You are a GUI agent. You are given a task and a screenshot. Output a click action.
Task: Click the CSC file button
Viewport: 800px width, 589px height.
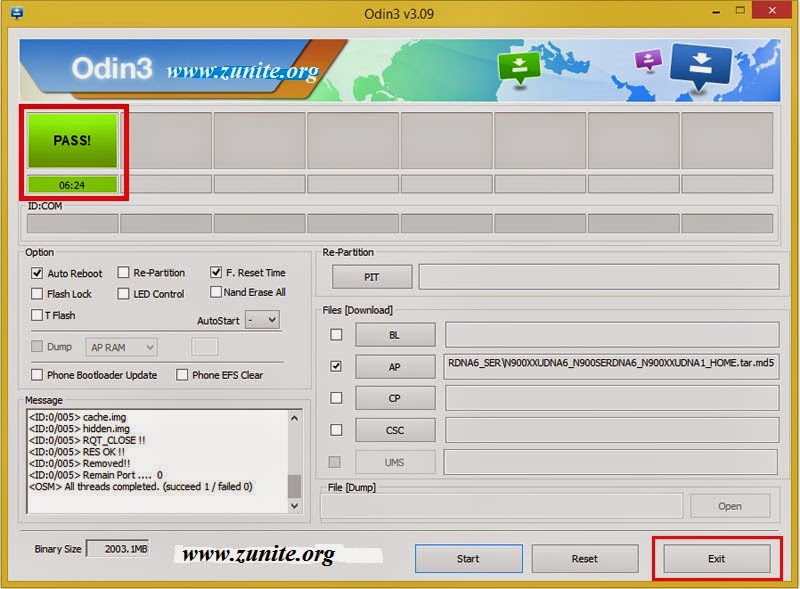(395, 430)
